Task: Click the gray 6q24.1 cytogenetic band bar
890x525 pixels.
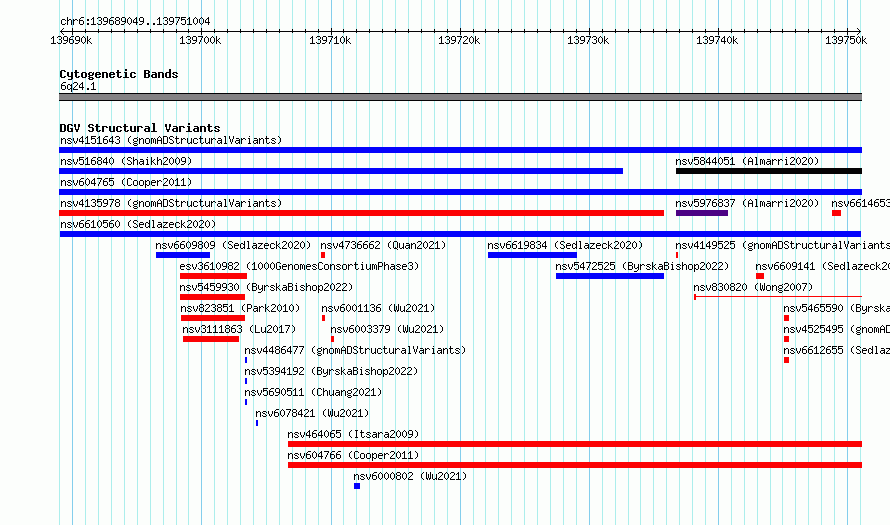Action: pos(460,97)
